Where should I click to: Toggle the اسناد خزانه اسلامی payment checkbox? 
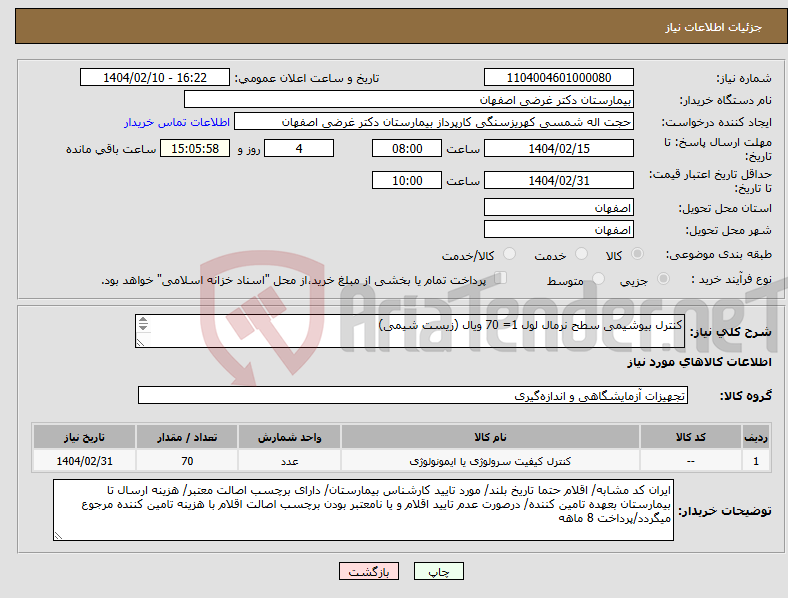pos(501,277)
